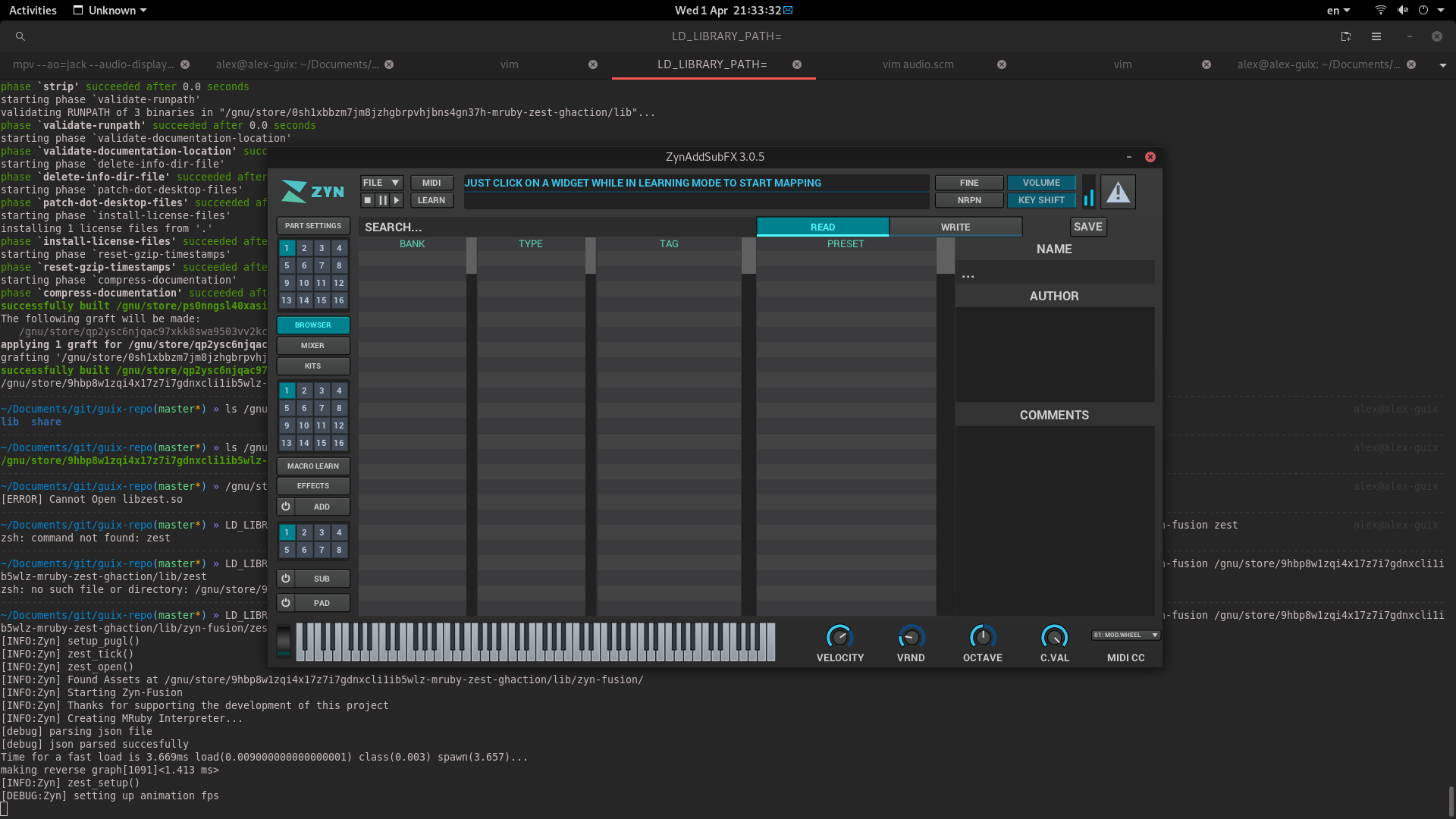Toggle the SUB synth power button

[x=286, y=579]
